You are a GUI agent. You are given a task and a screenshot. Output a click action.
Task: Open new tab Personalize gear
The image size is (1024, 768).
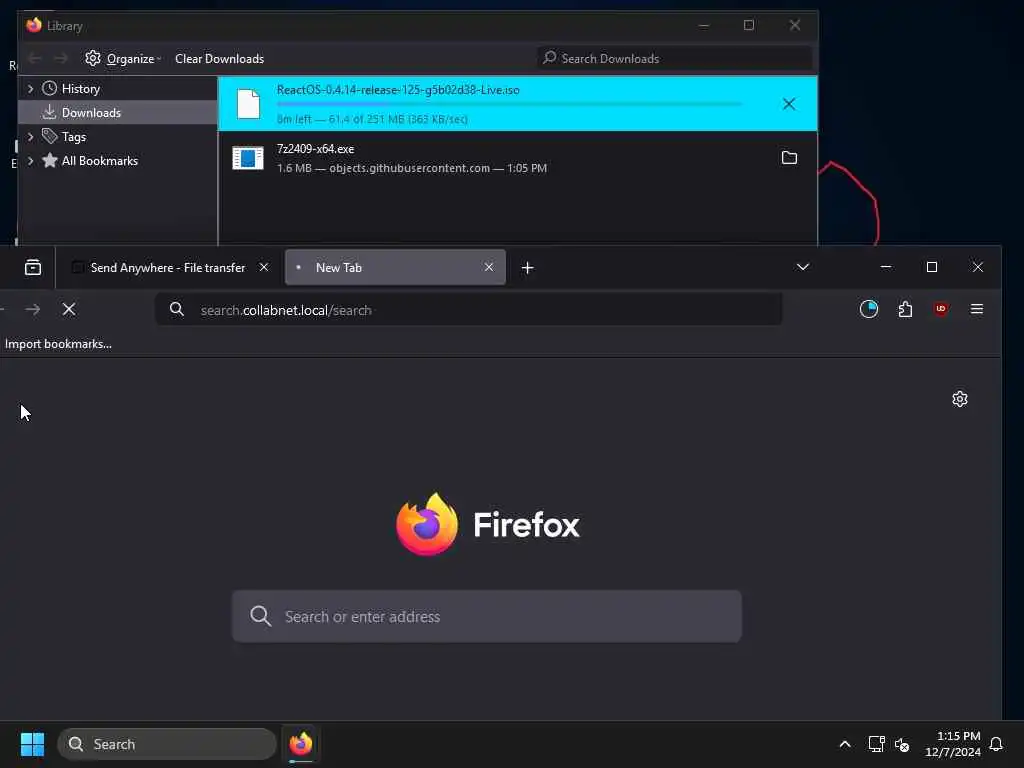pyautogui.click(x=959, y=399)
